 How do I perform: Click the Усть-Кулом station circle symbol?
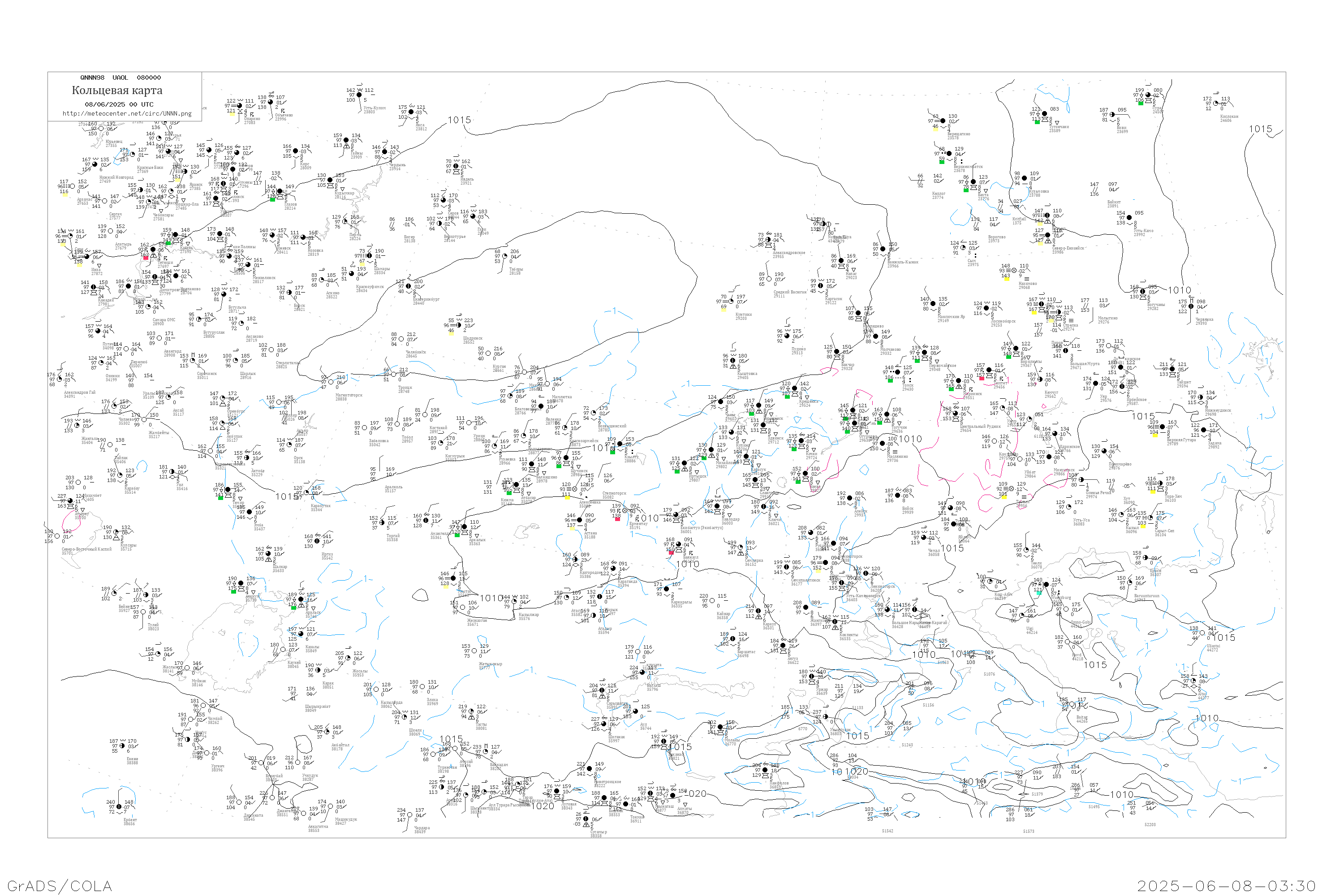[x=359, y=95]
